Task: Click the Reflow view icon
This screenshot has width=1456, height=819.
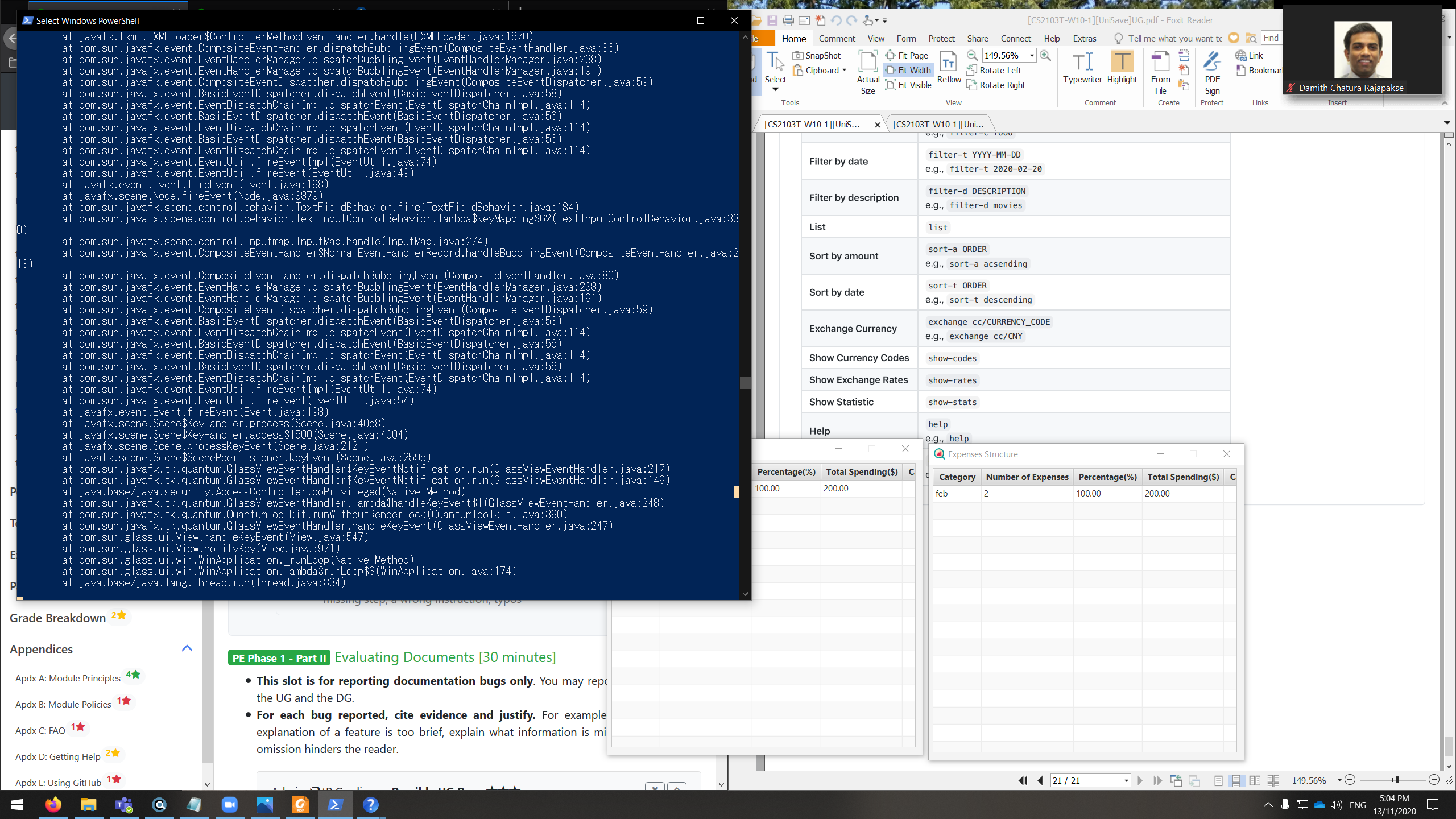Action: 949,68
